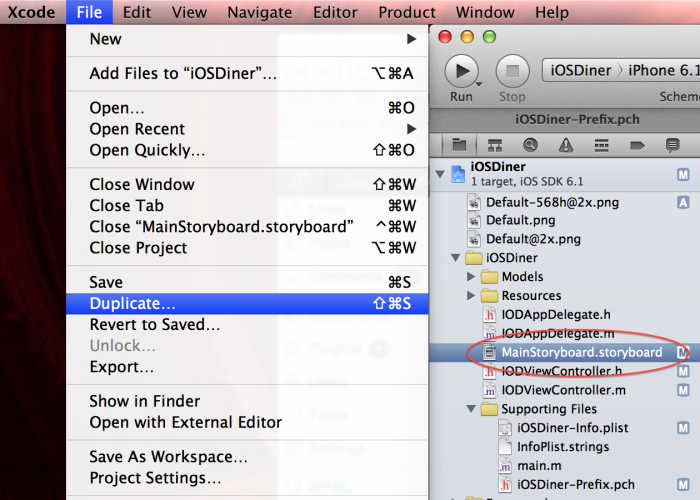
Task: Choose Show in Finder menu item
Action: pos(247,401)
